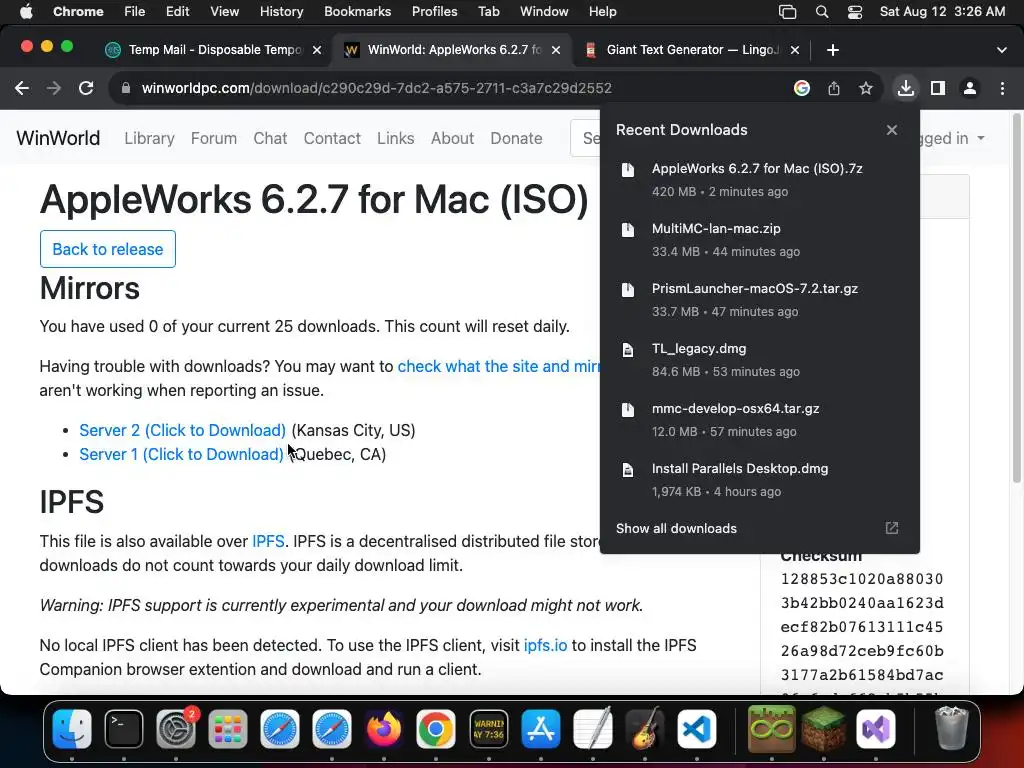Open the Forum nav link
The height and width of the screenshot is (768, 1024).
(214, 138)
